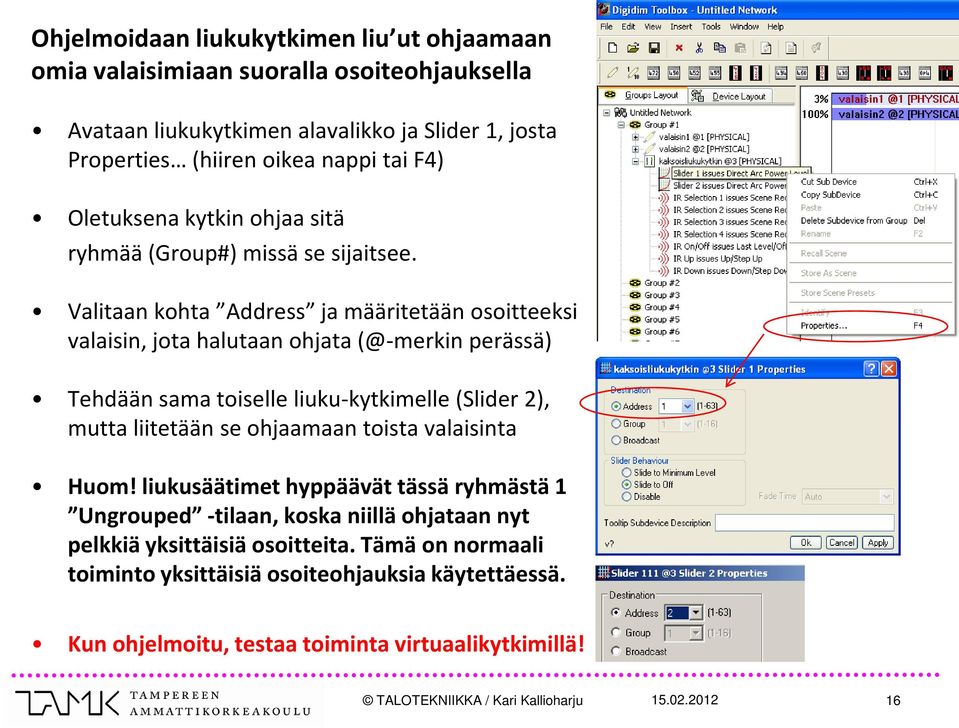Click the Untitled Network node icon
The image size is (959, 728).
click(x=620, y=113)
